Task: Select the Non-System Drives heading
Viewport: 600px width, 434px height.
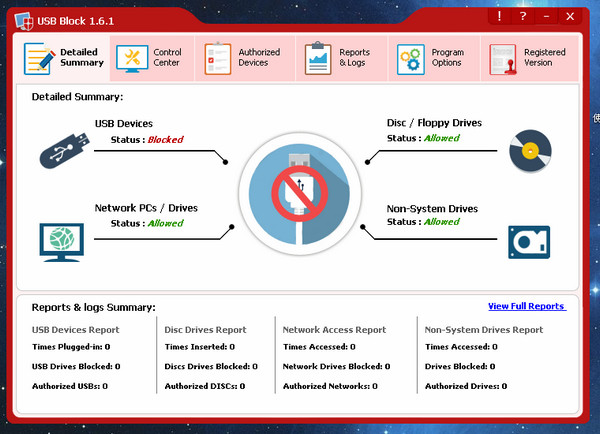Action: click(x=432, y=209)
